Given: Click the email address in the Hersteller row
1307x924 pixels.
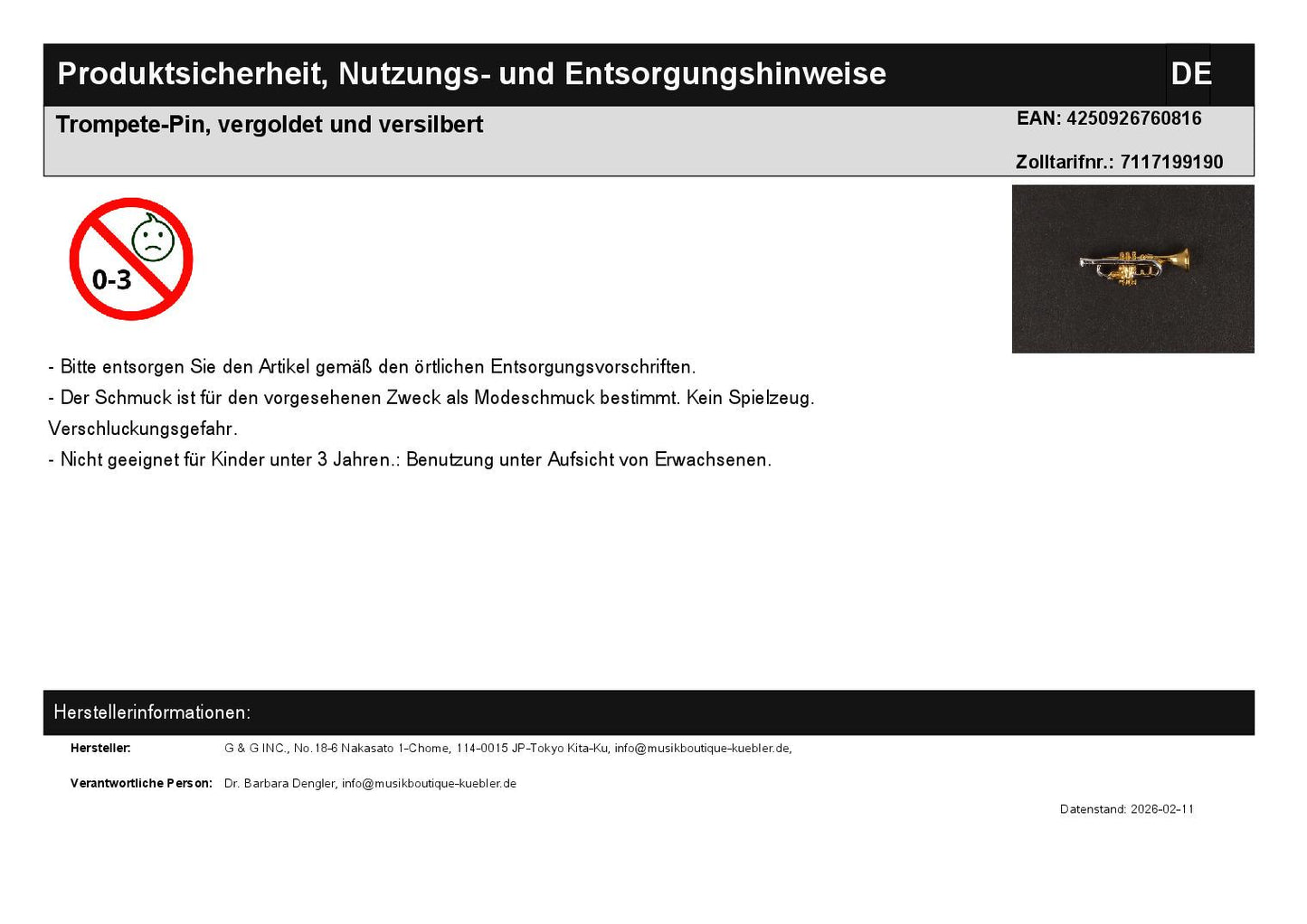Looking at the screenshot, I should tap(702, 749).
